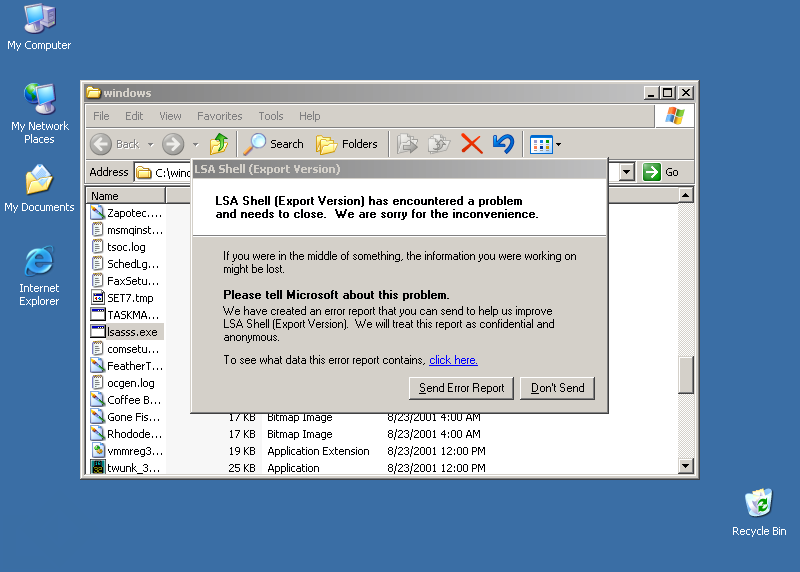The height and width of the screenshot is (572, 800).
Task: Open the Help menu
Action: tap(309, 116)
